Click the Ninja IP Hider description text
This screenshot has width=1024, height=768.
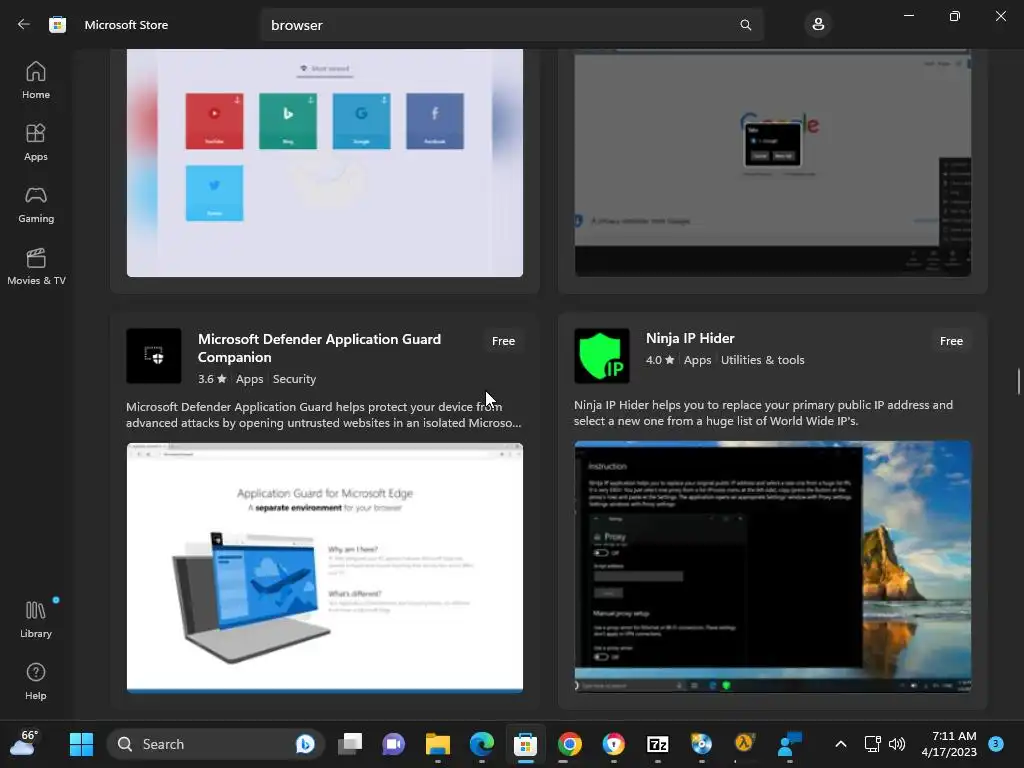pyautogui.click(x=763, y=413)
